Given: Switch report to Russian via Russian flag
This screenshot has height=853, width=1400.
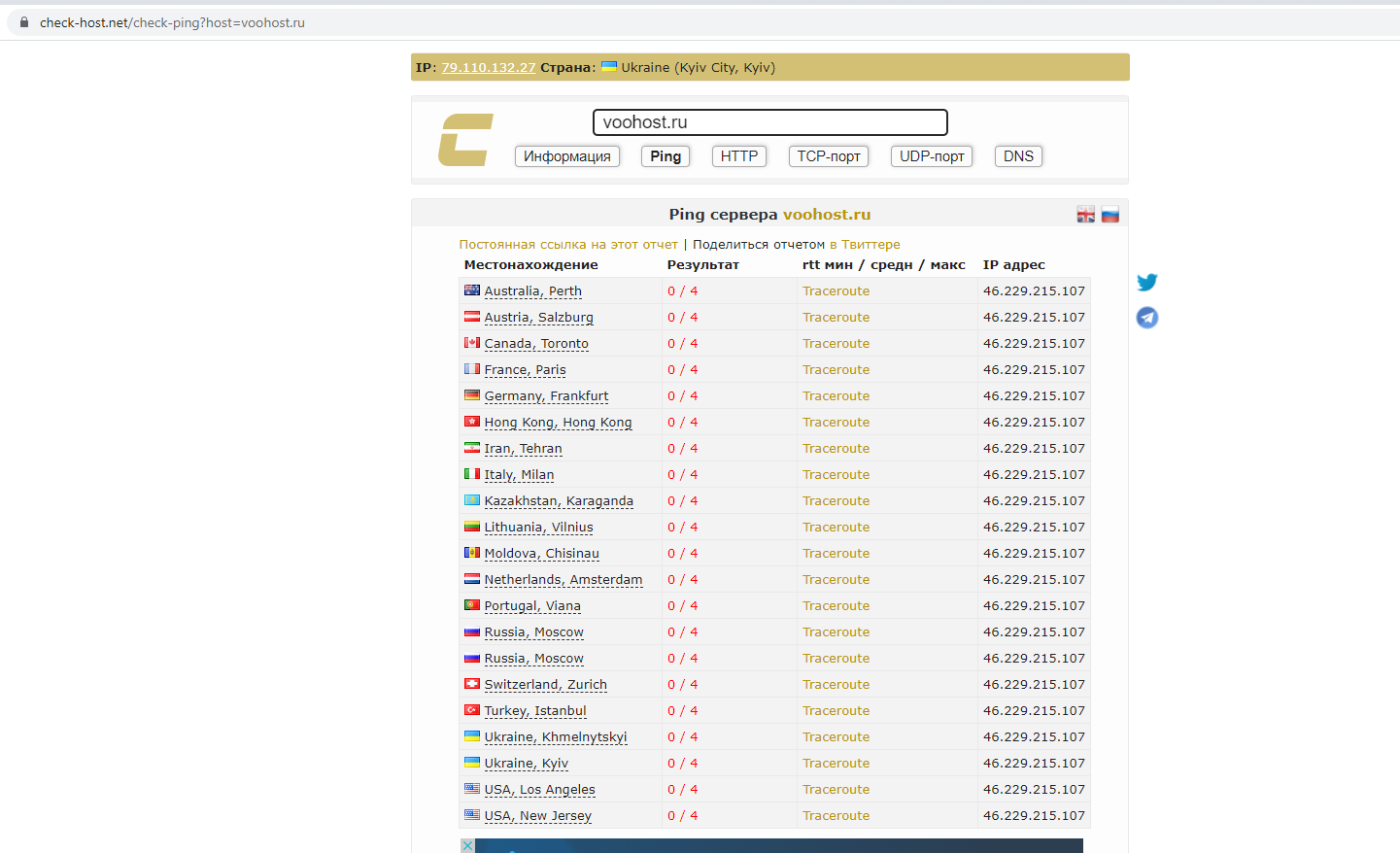Looking at the screenshot, I should (1110, 215).
